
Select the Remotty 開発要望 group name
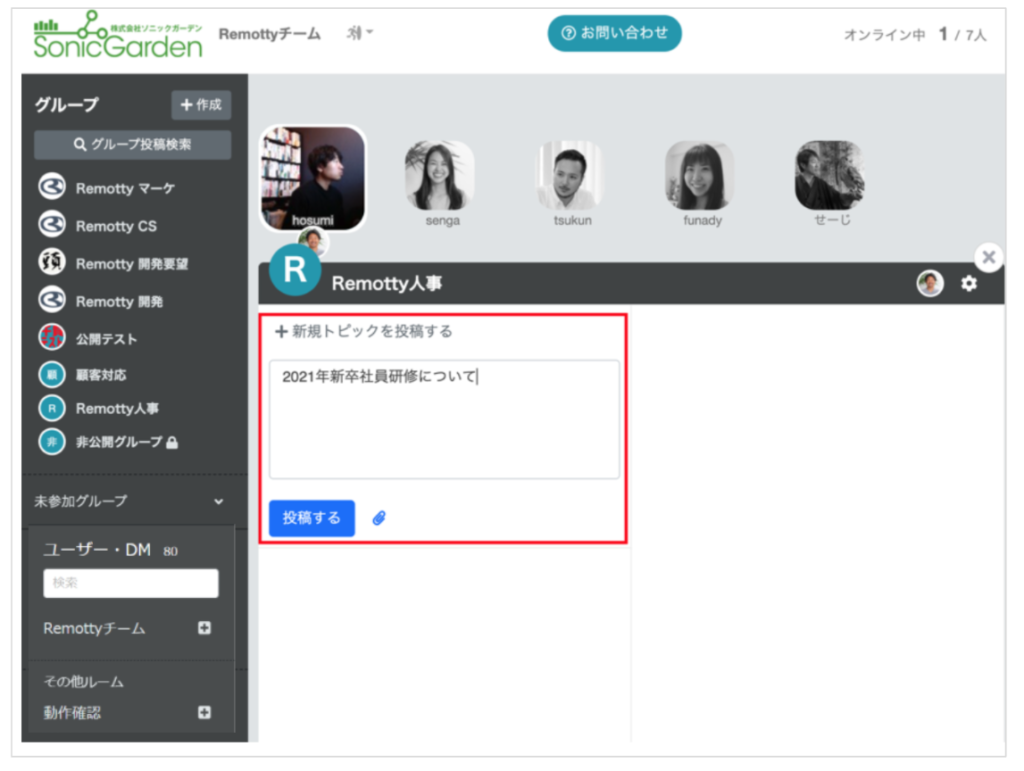[x=132, y=264]
